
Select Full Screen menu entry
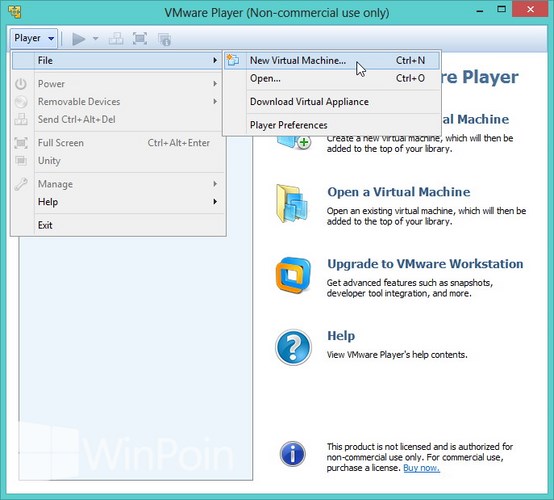pos(117,143)
